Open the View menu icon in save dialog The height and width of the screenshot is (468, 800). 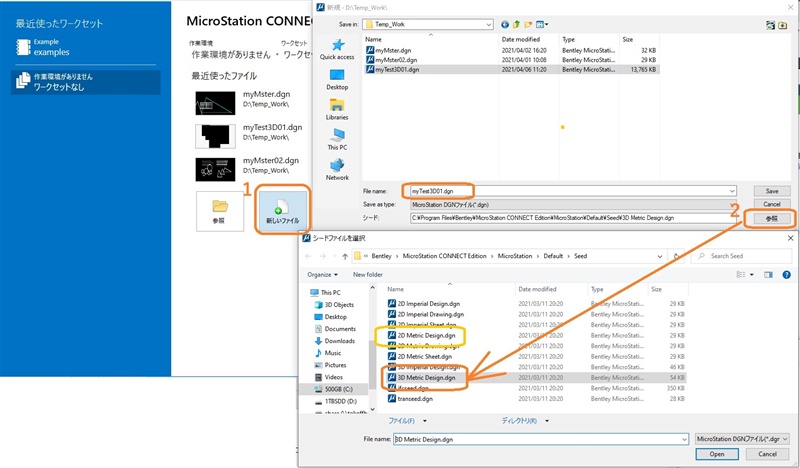pos(542,24)
